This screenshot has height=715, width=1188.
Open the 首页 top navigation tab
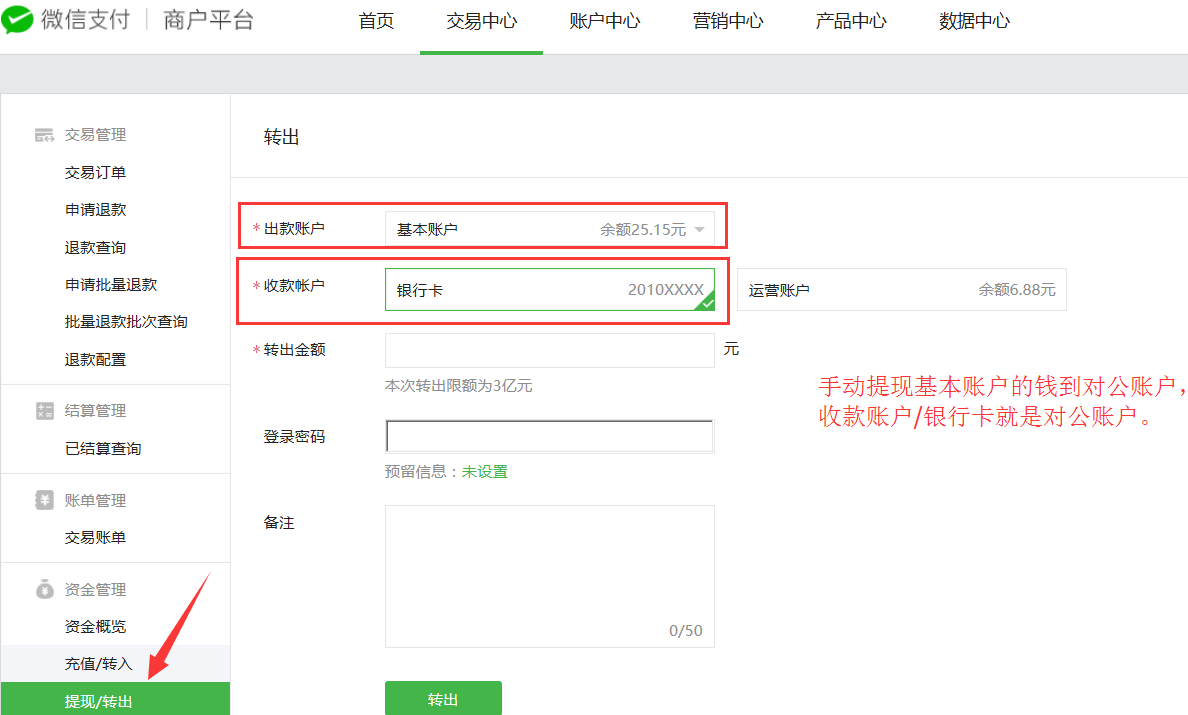(x=377, y=21)
